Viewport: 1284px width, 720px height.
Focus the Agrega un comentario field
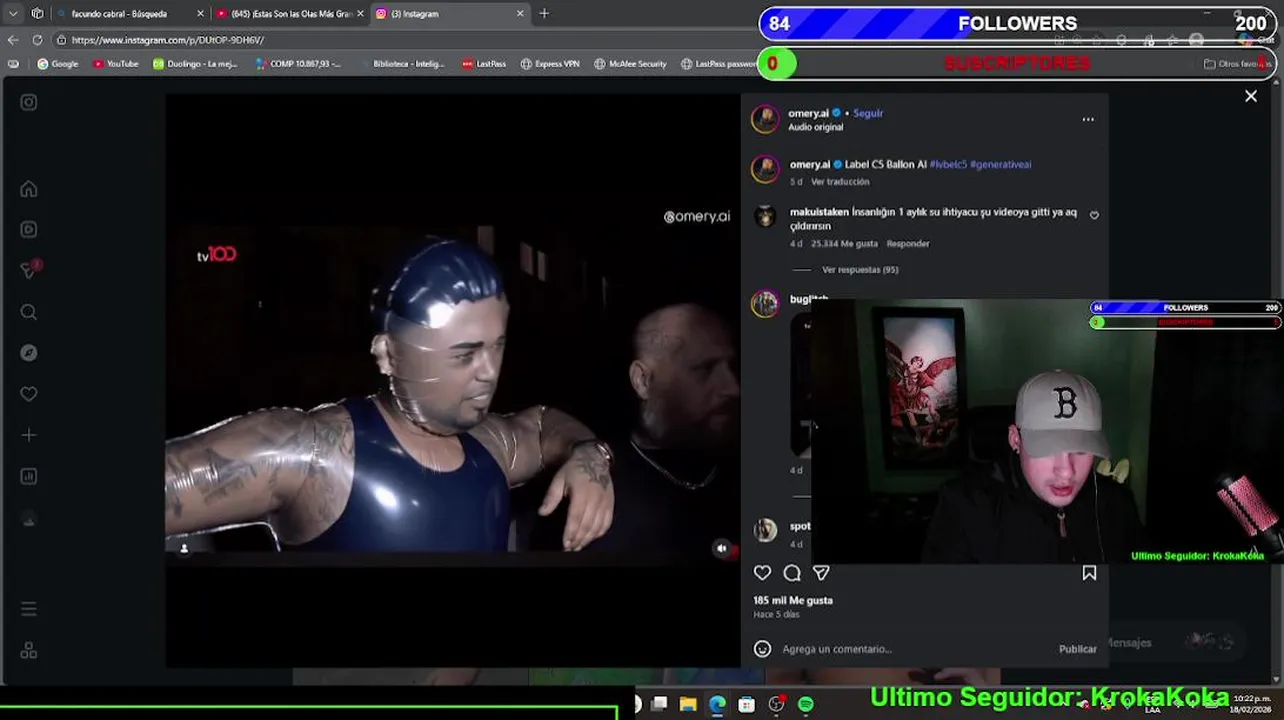pos(915,649)
